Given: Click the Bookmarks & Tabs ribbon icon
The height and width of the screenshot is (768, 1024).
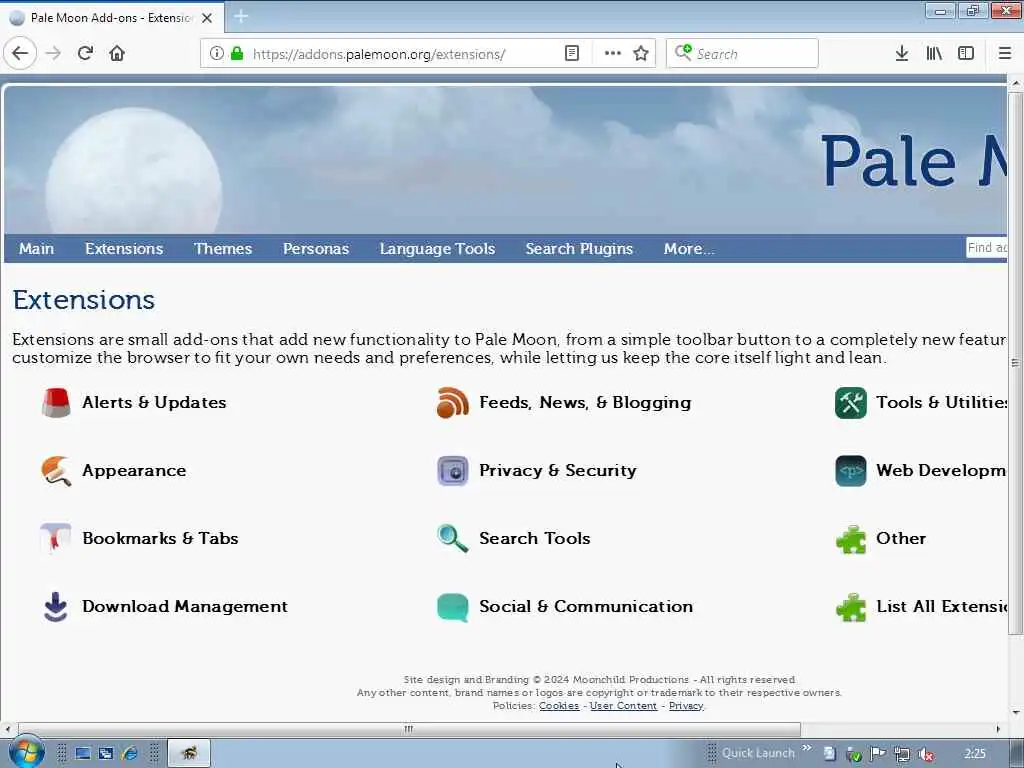Looking at the screenshot, I should tap(56, 539).
